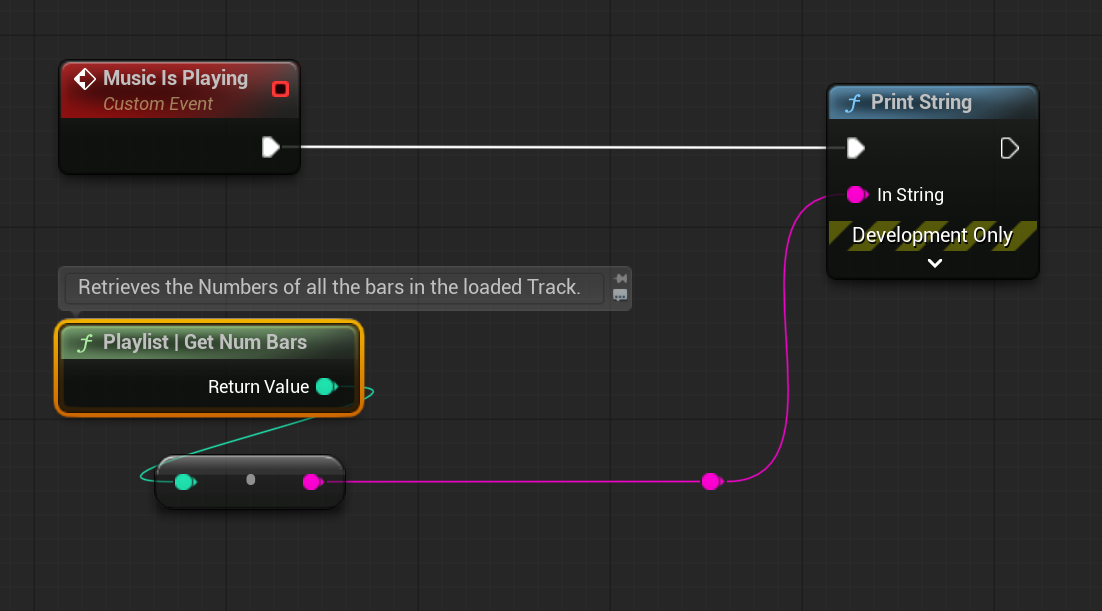Expand Print String advanced options chevron

(934, 264)
